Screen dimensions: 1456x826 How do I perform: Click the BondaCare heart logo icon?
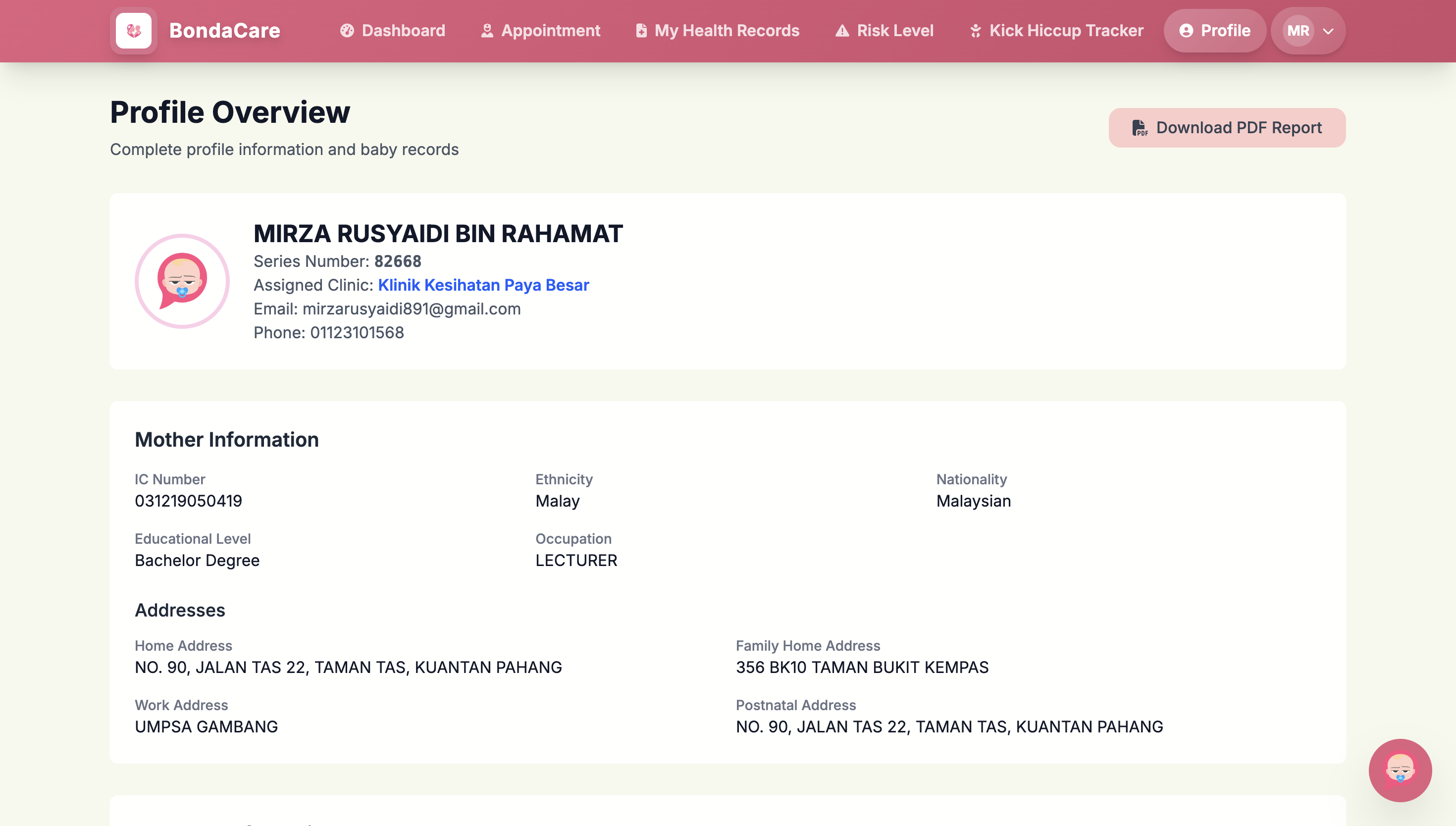coord(133,31)
